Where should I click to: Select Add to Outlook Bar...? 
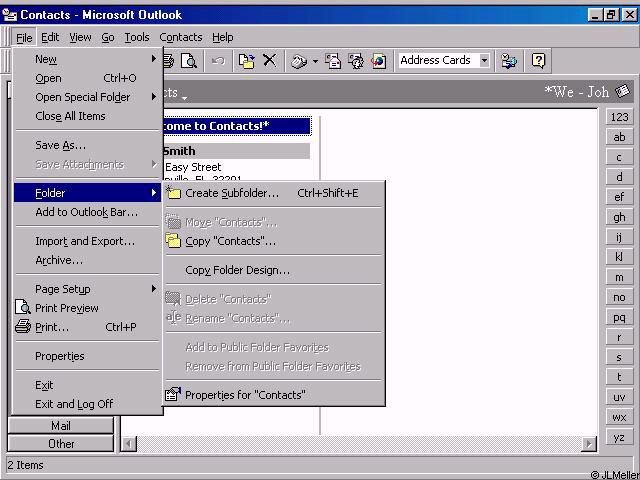click(87, 212)
